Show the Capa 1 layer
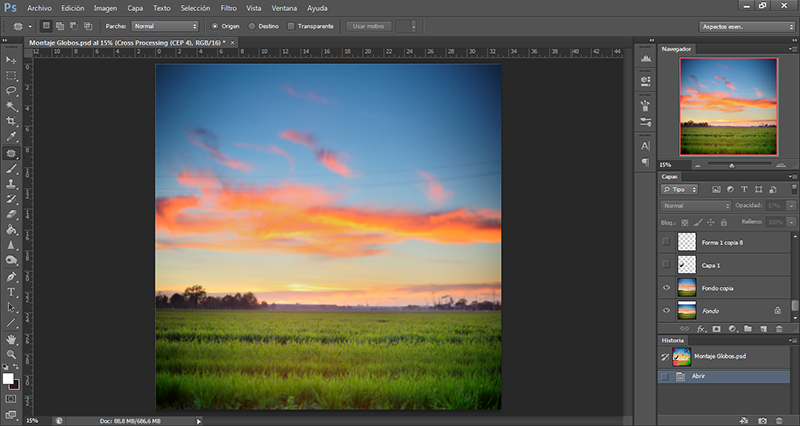The image size is (800, 426). click(x=666, y=264)
